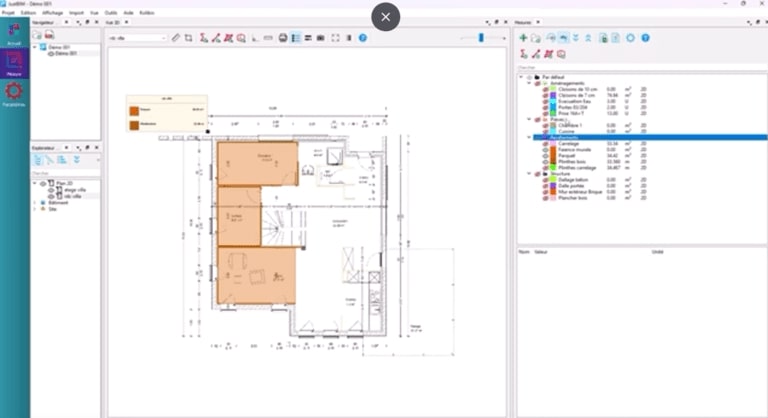This screenshot has width=768, height=418.
Task: Select area measurement tool in view toolbar
Action: point(228,38)
